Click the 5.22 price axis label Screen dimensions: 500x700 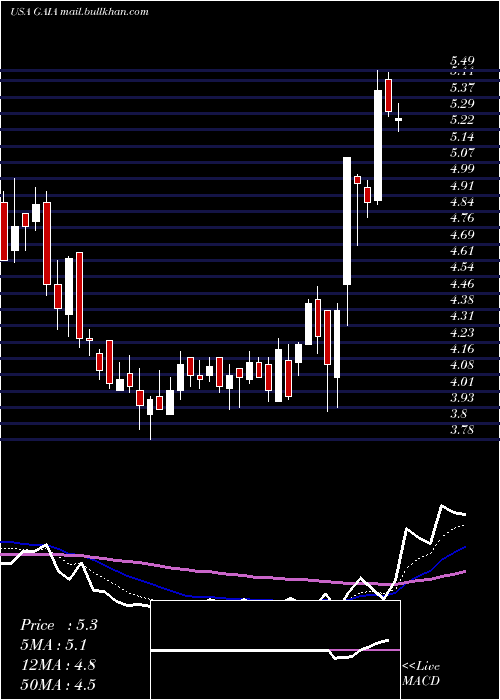click(x=462, y=120)
